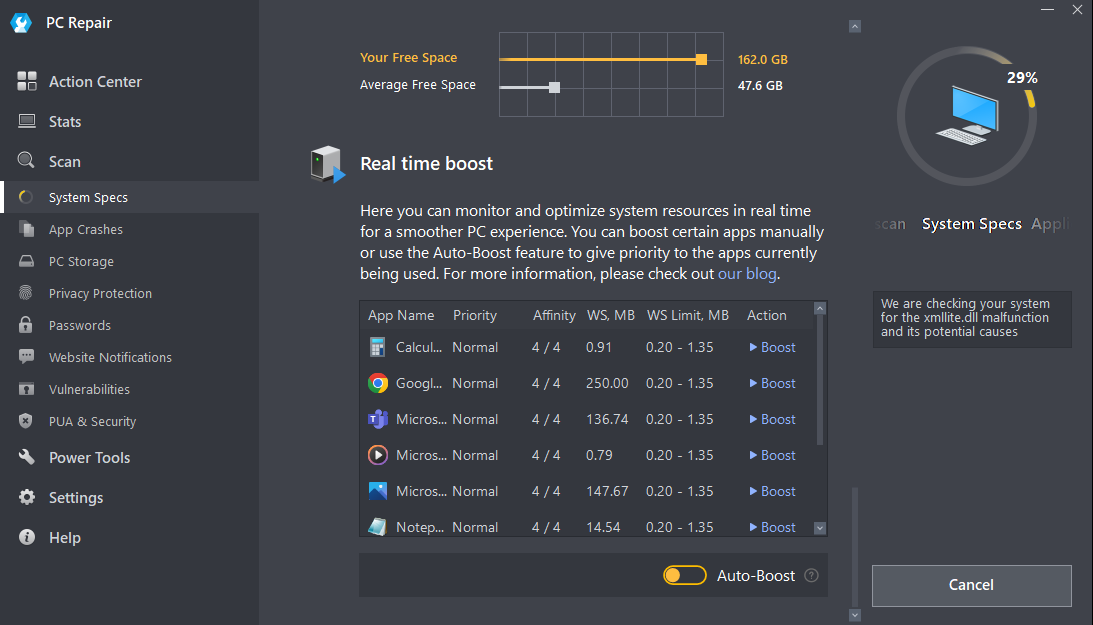The width and height of the screenshot is (1093, 625).
Task: Boost the app using 136.74 MB
Action: tap(772, 419)
